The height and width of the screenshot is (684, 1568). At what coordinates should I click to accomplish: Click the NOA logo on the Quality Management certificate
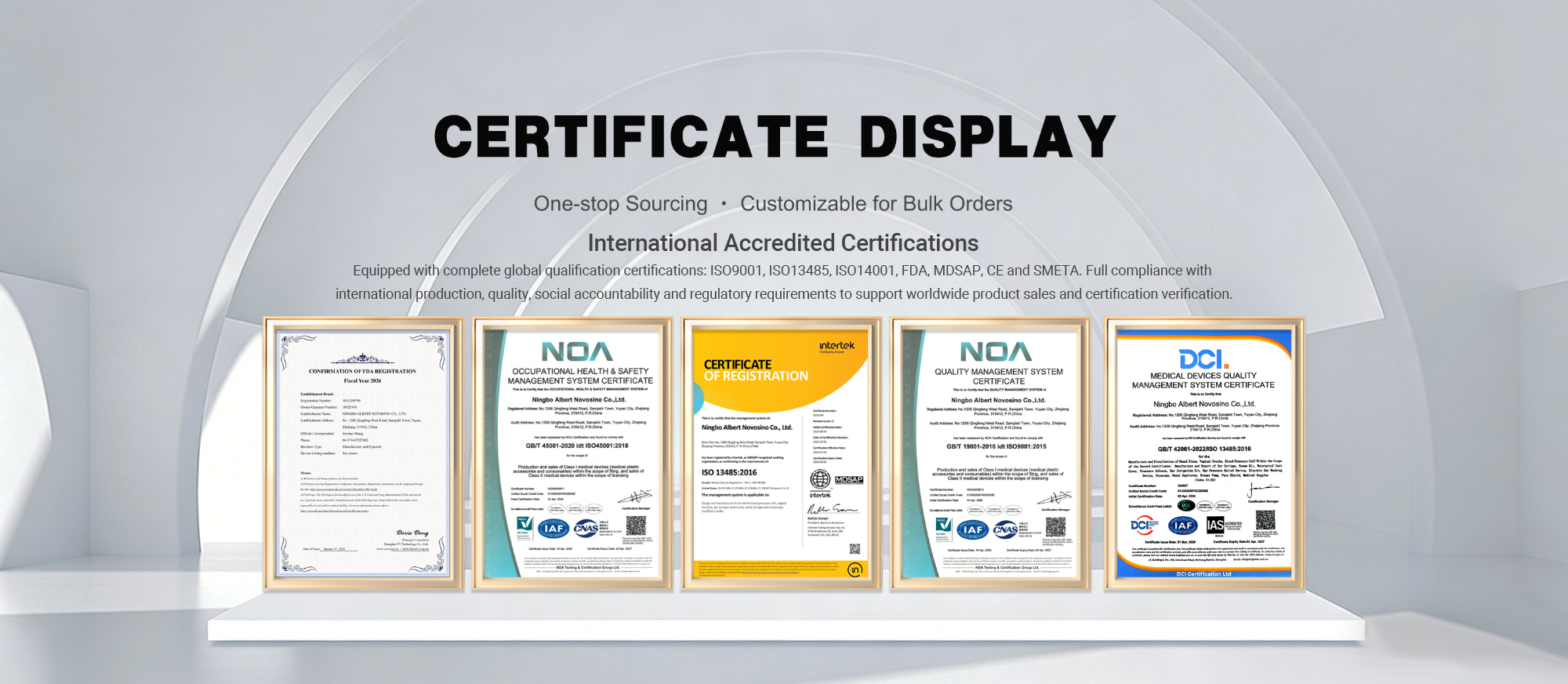996,351
